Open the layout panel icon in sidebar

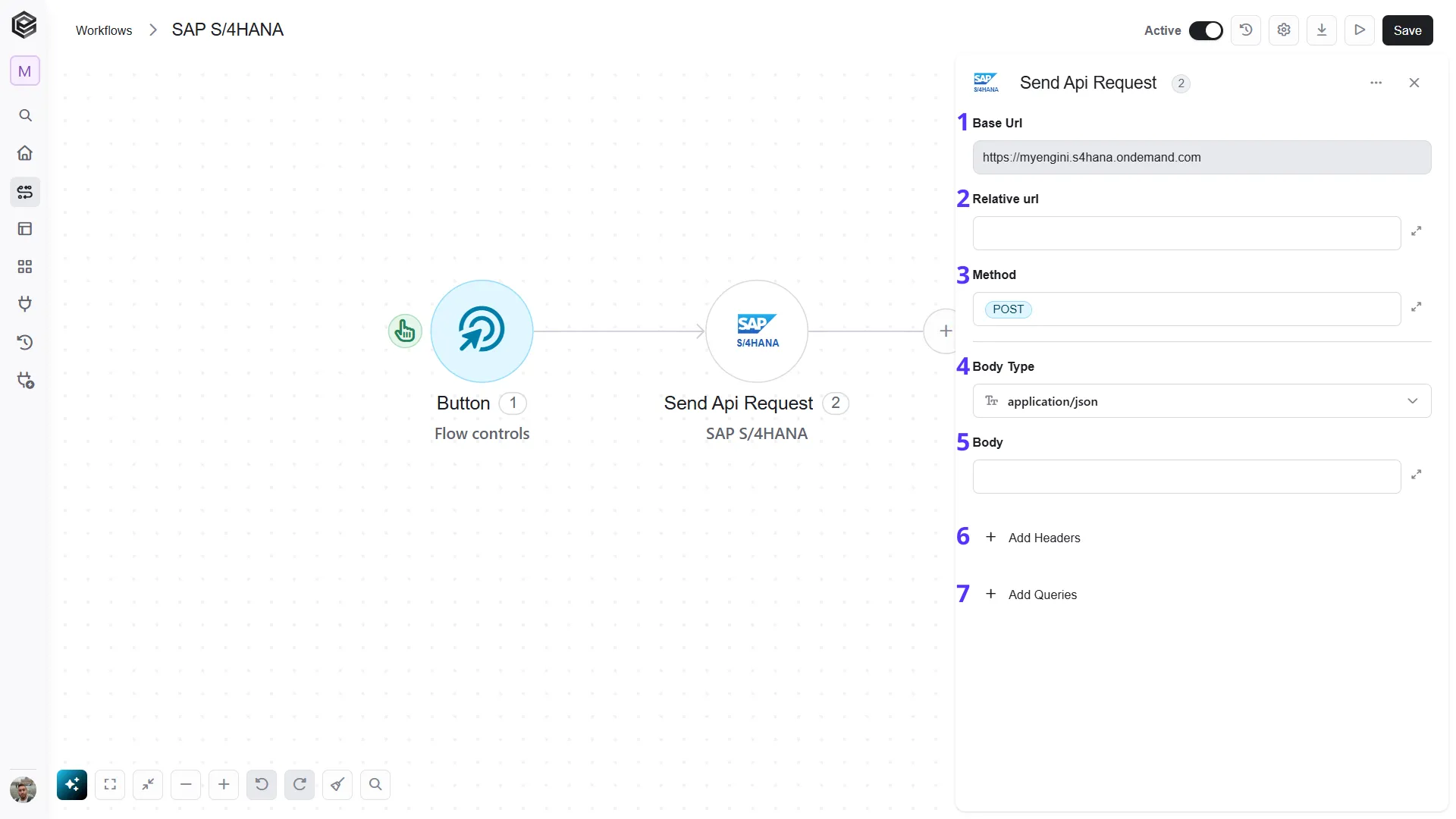pos(25,229)
